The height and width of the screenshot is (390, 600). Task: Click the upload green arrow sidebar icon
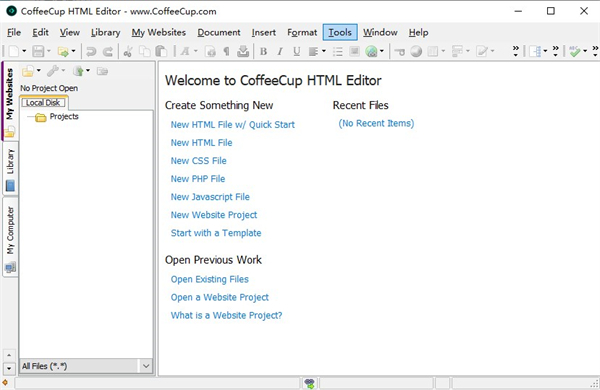78,71
